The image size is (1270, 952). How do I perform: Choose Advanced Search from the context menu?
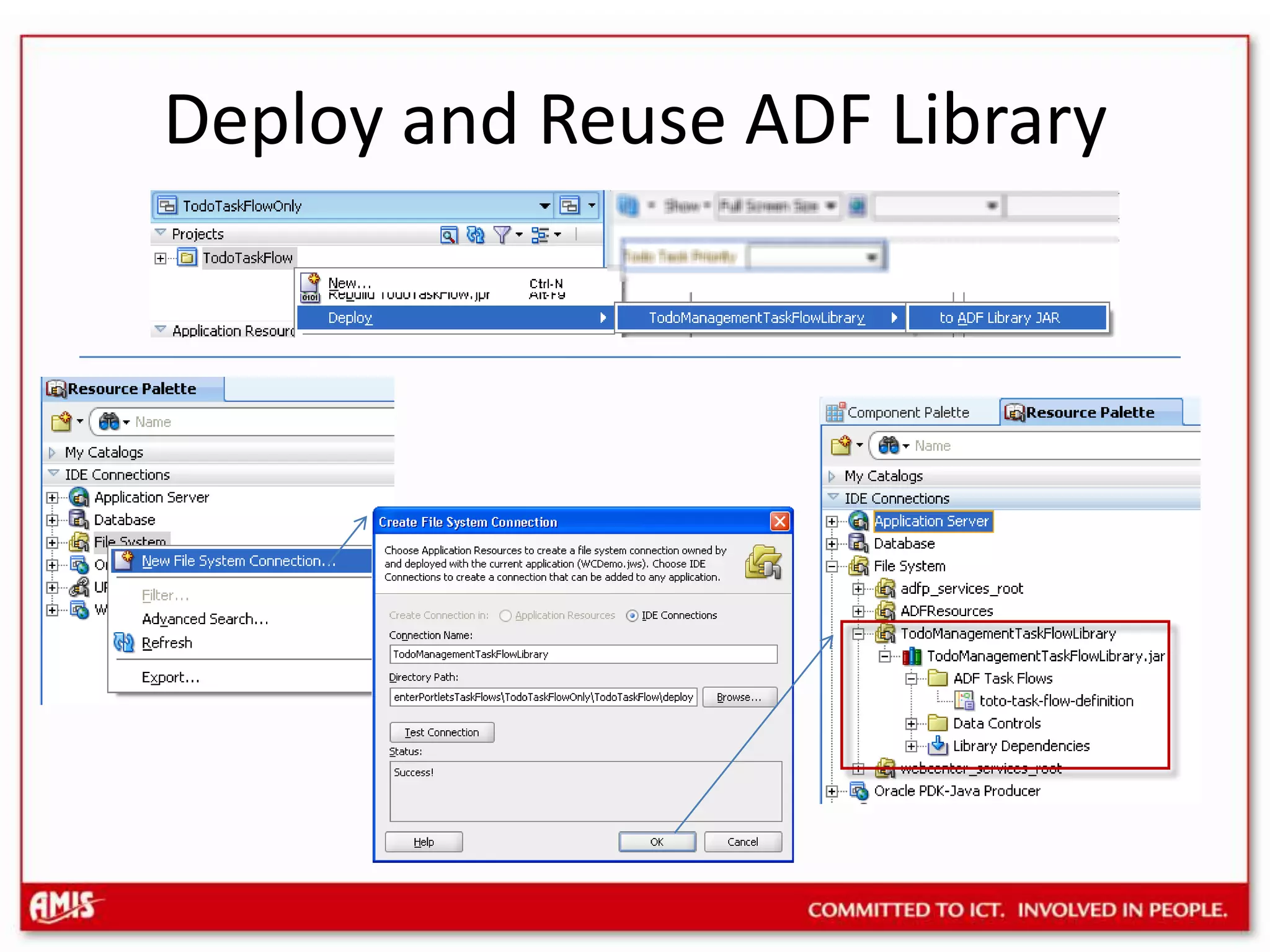205,619
